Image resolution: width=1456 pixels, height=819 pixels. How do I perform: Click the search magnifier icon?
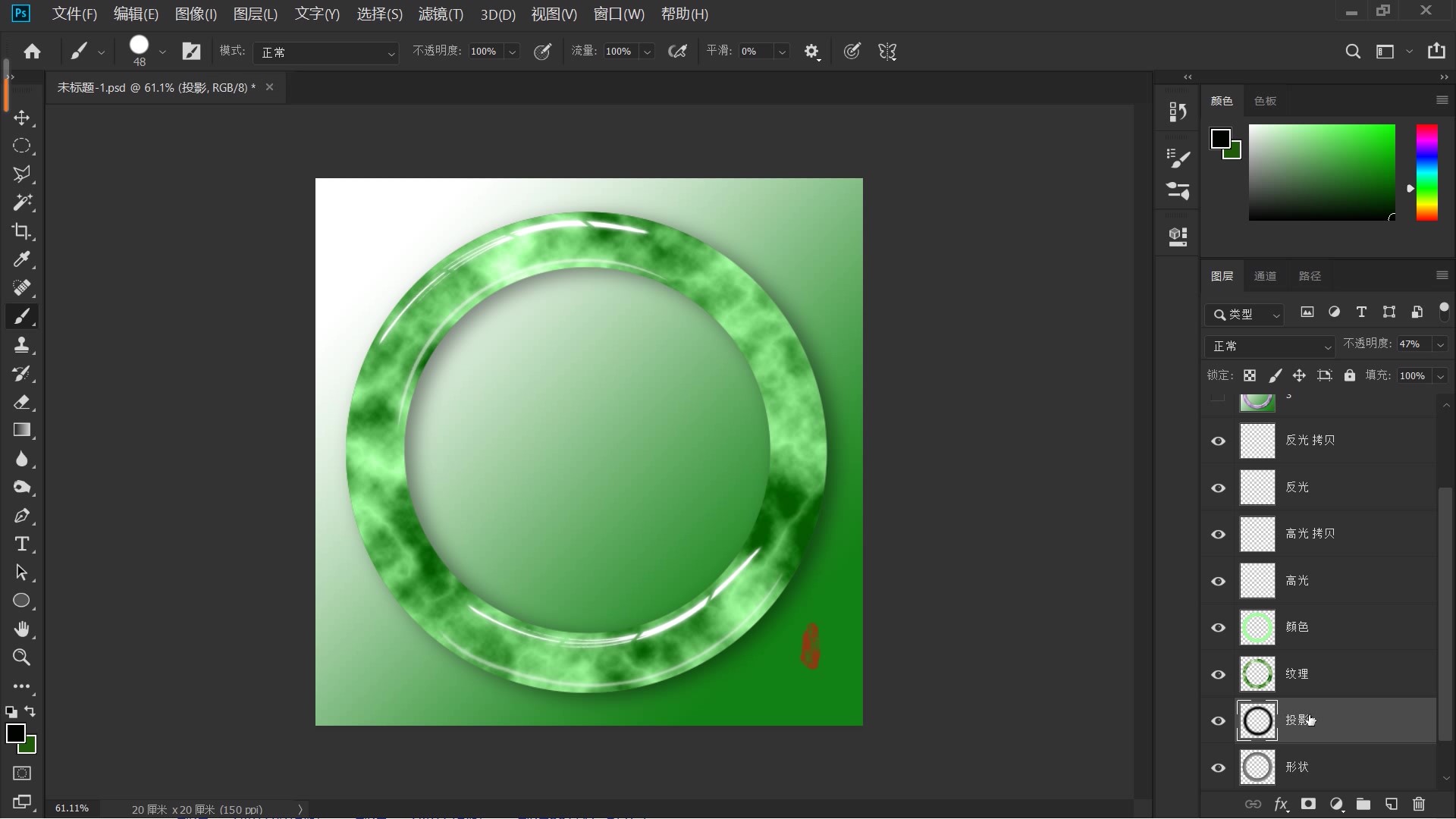pos(1352,52)
